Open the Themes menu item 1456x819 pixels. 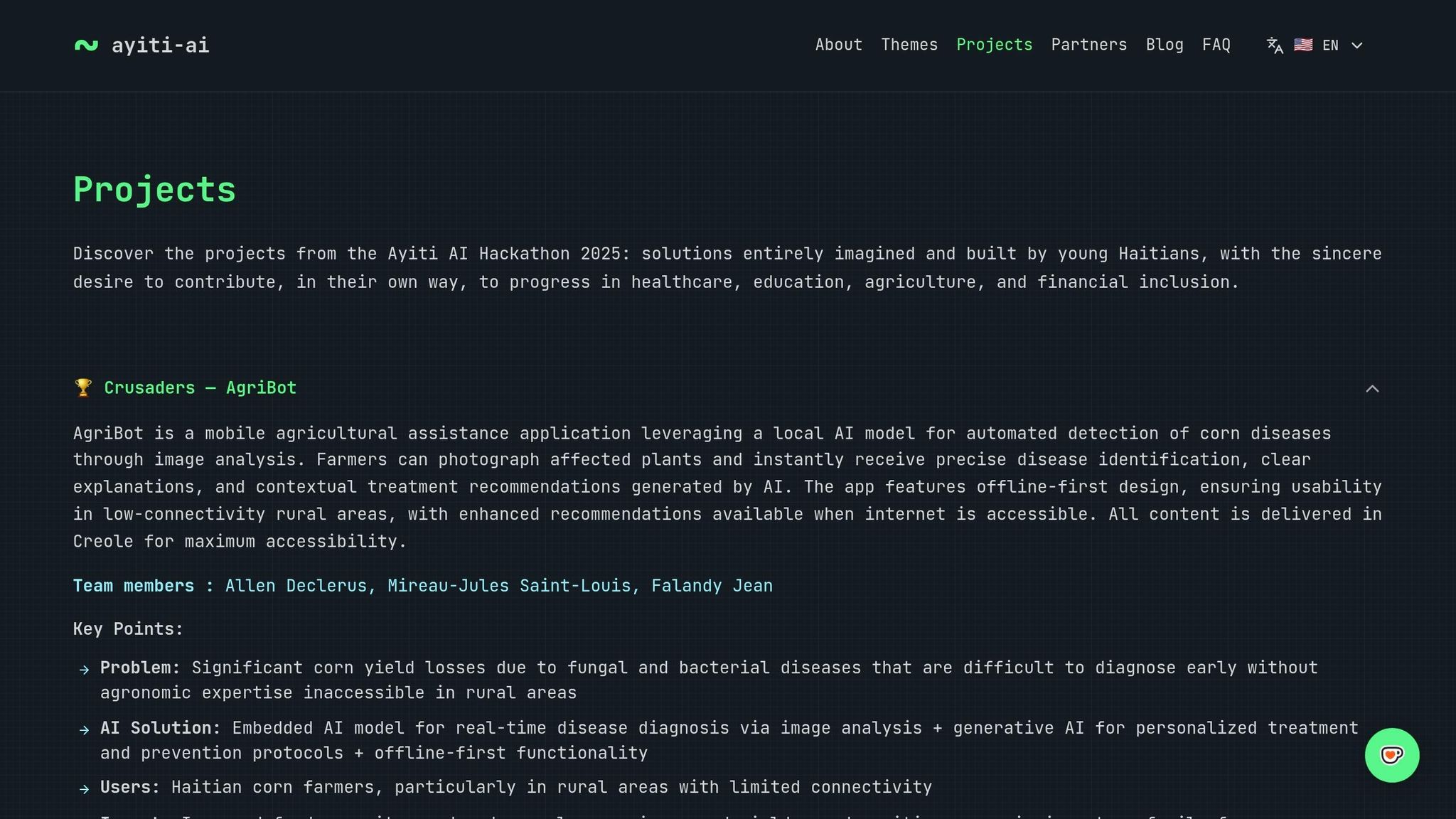pyautogui.click(x=909, y=45)
